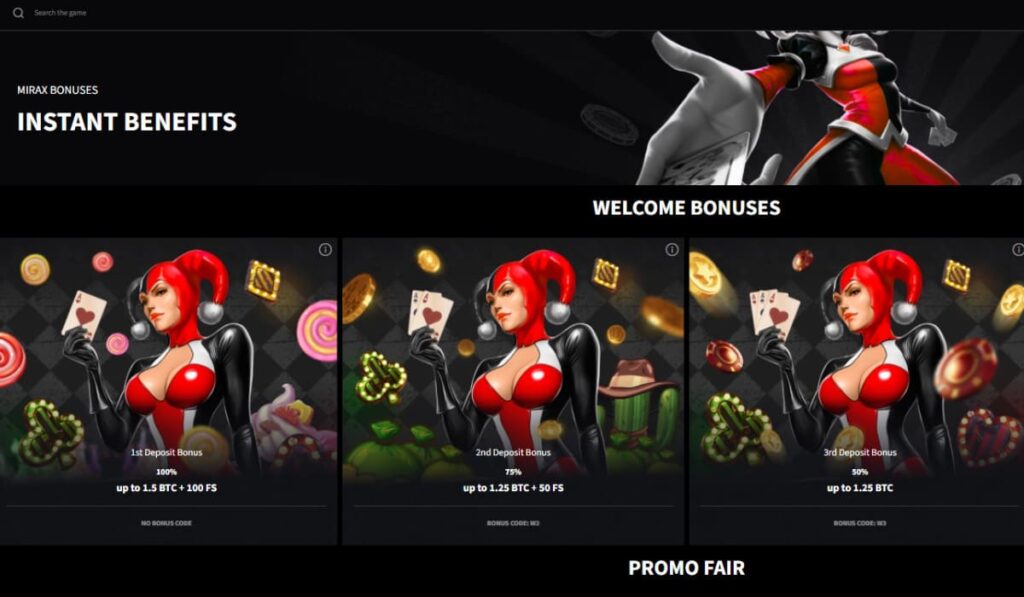Select the 2nd Deposit Bonus title

point(513,452)
